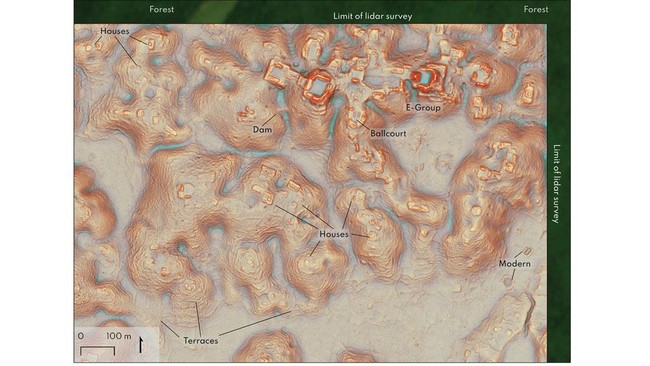Click the 'Dam' label
Viewport: 650px width, 366px height.
[262, 130]
